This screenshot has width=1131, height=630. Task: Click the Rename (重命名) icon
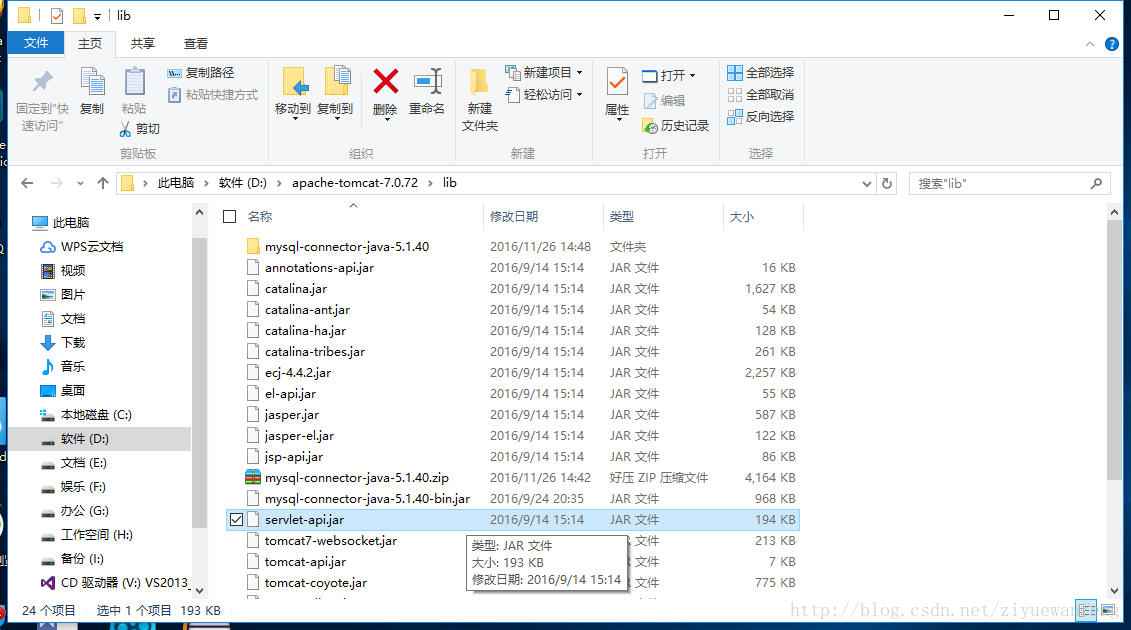427,81
